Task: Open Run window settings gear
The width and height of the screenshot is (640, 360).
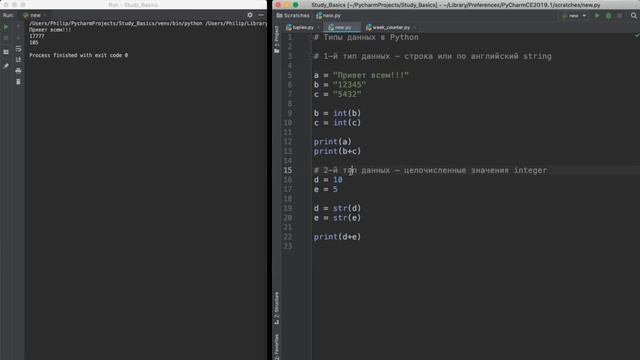Action: pos(250,15)
